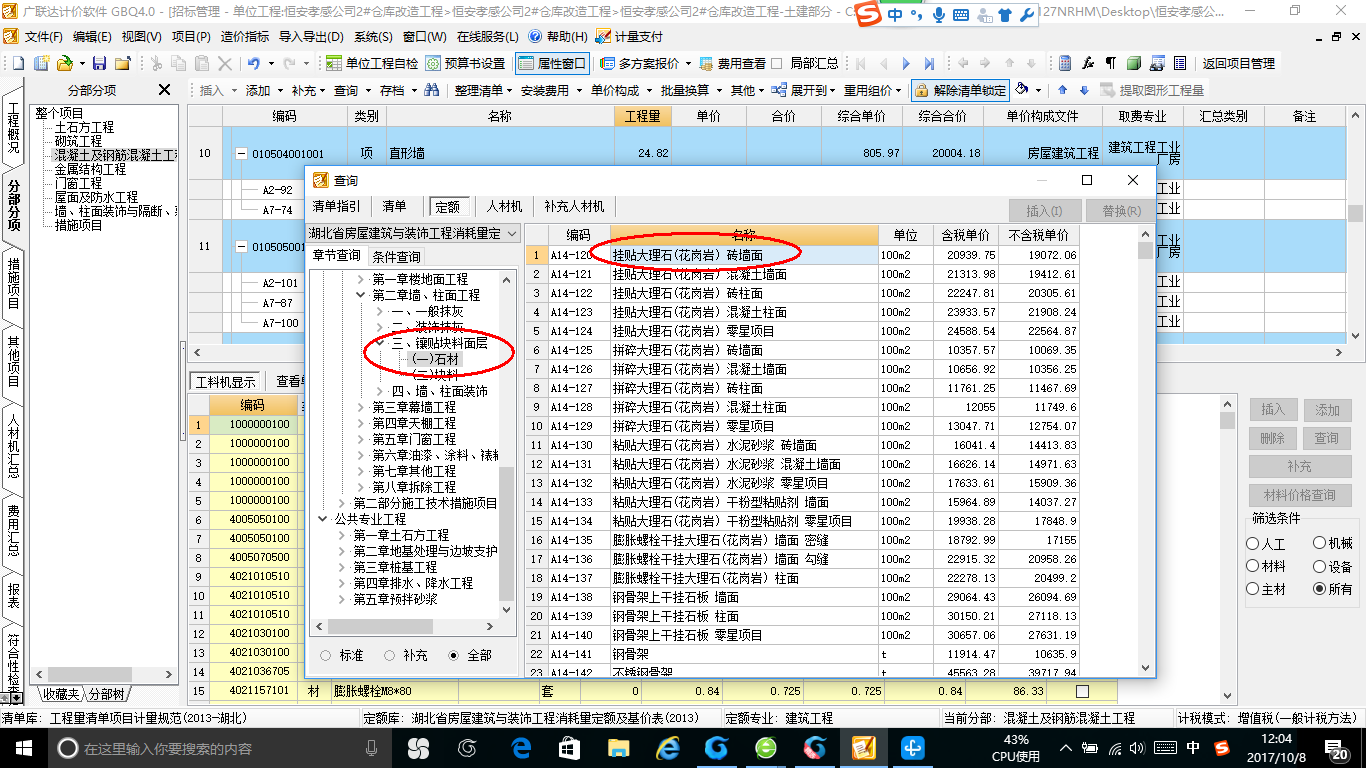
Task: Click the 含税单价 column header
Action: (965, 235)
